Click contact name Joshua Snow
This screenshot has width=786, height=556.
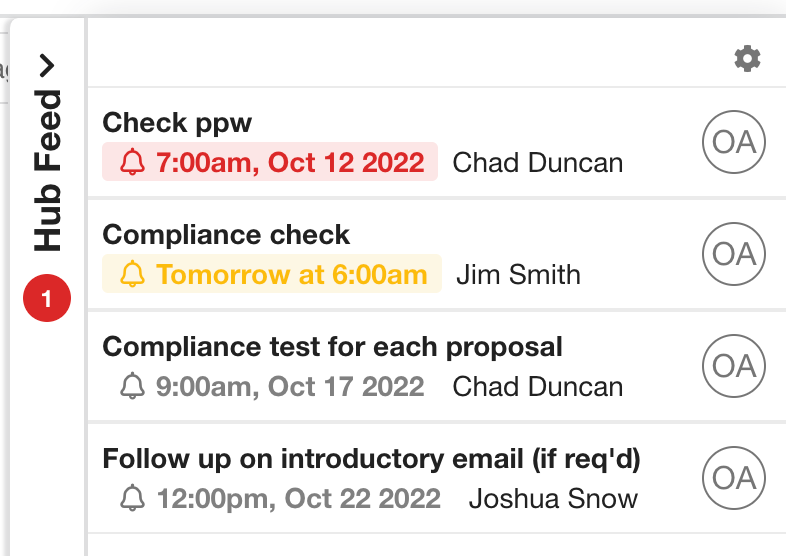click(553, 498)
